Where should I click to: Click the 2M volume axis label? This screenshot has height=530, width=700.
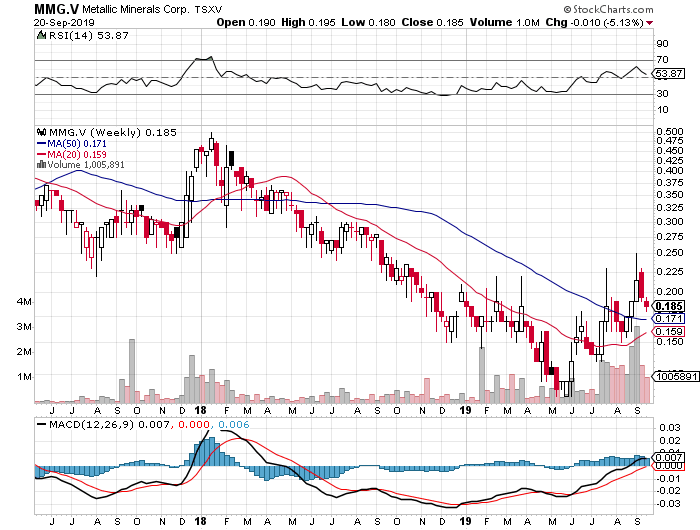coord(25,352)
